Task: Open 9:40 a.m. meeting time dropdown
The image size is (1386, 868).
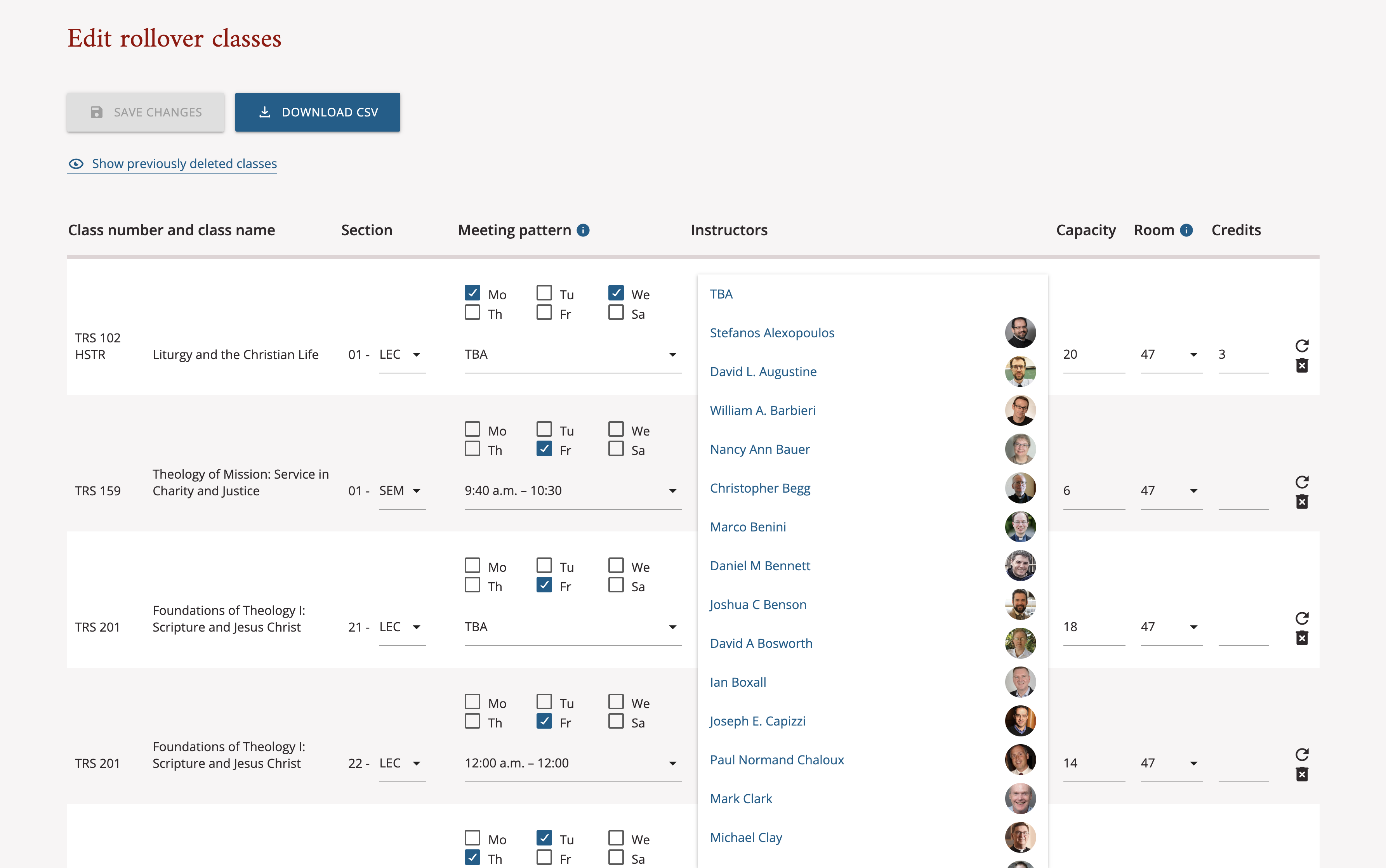Action: pos(573,491)
